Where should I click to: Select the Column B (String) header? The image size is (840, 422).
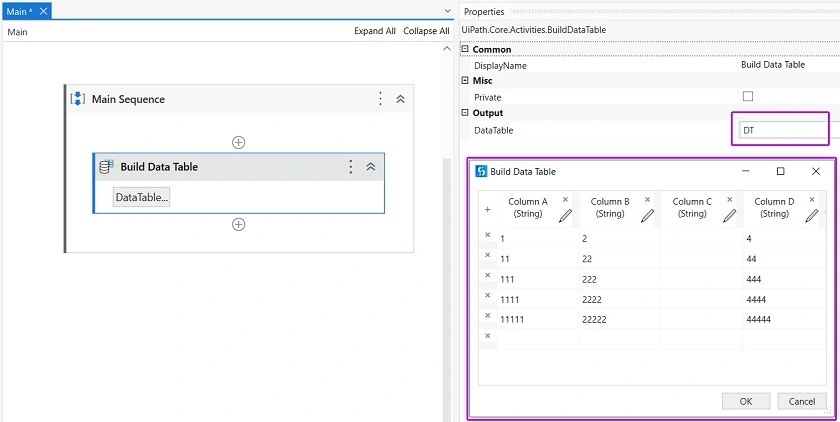point(610,208)
